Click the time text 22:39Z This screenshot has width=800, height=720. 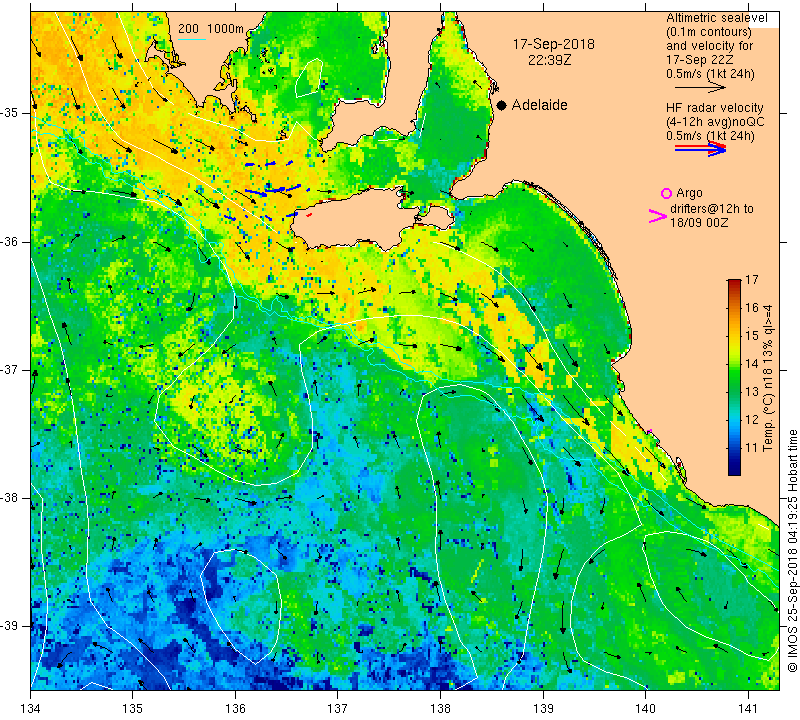click(549, 60)
